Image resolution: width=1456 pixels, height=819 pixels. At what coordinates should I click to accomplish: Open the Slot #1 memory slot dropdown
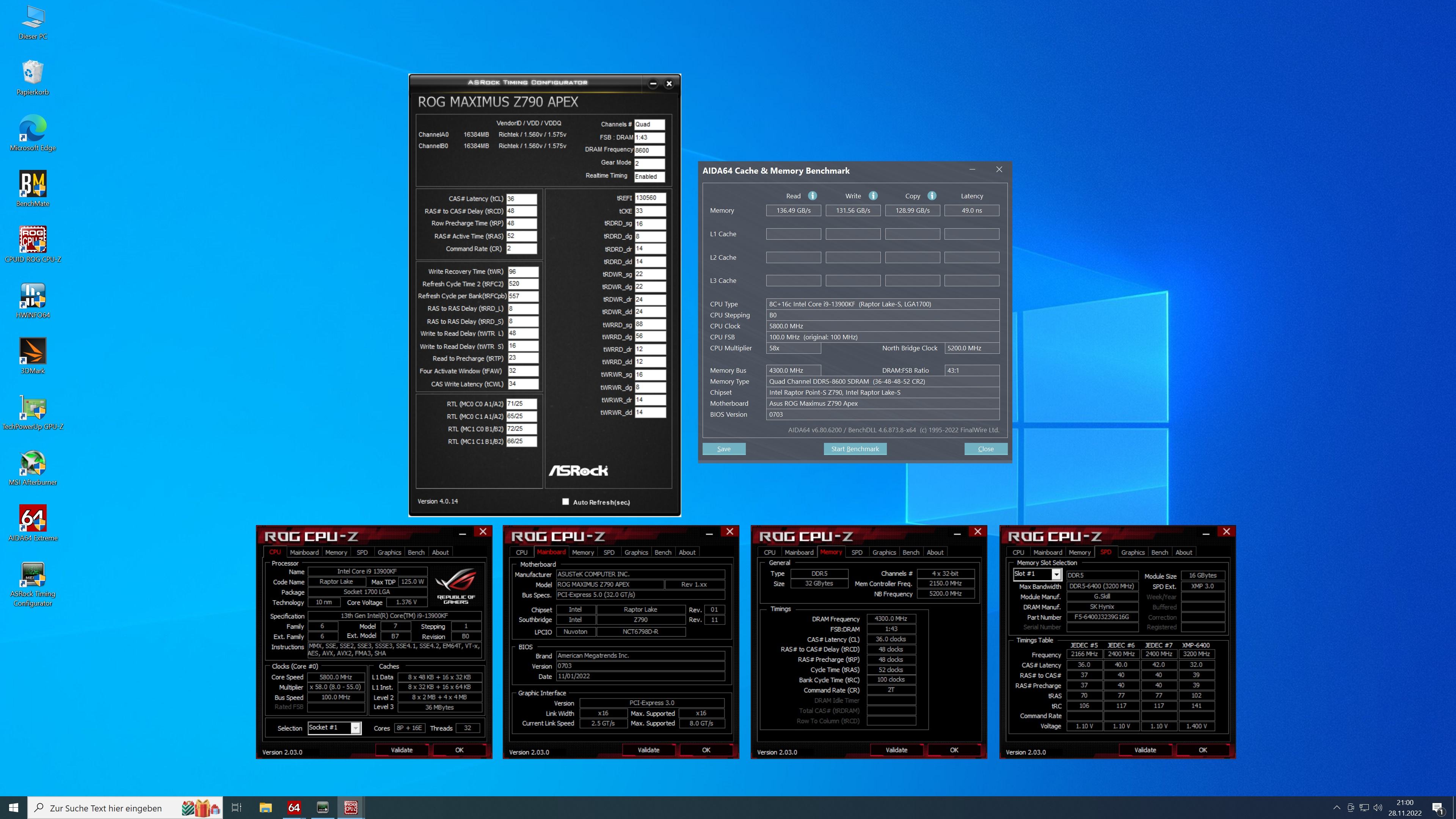coord(1056,574)
